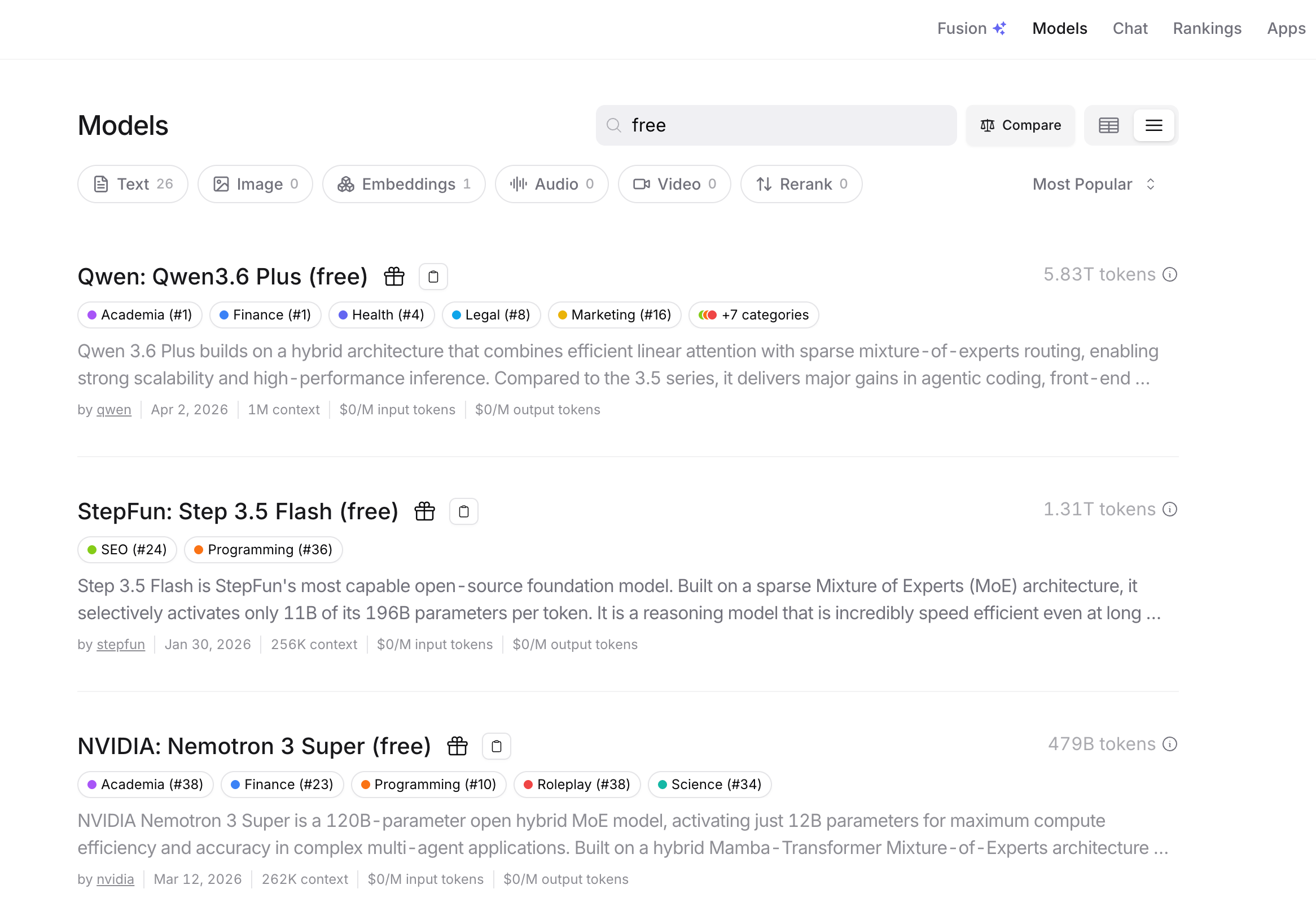Image resolution: width=1316 pixels, height=911 pixels.
Task: Filter models by Audio modality
Action: pos(552,184)
